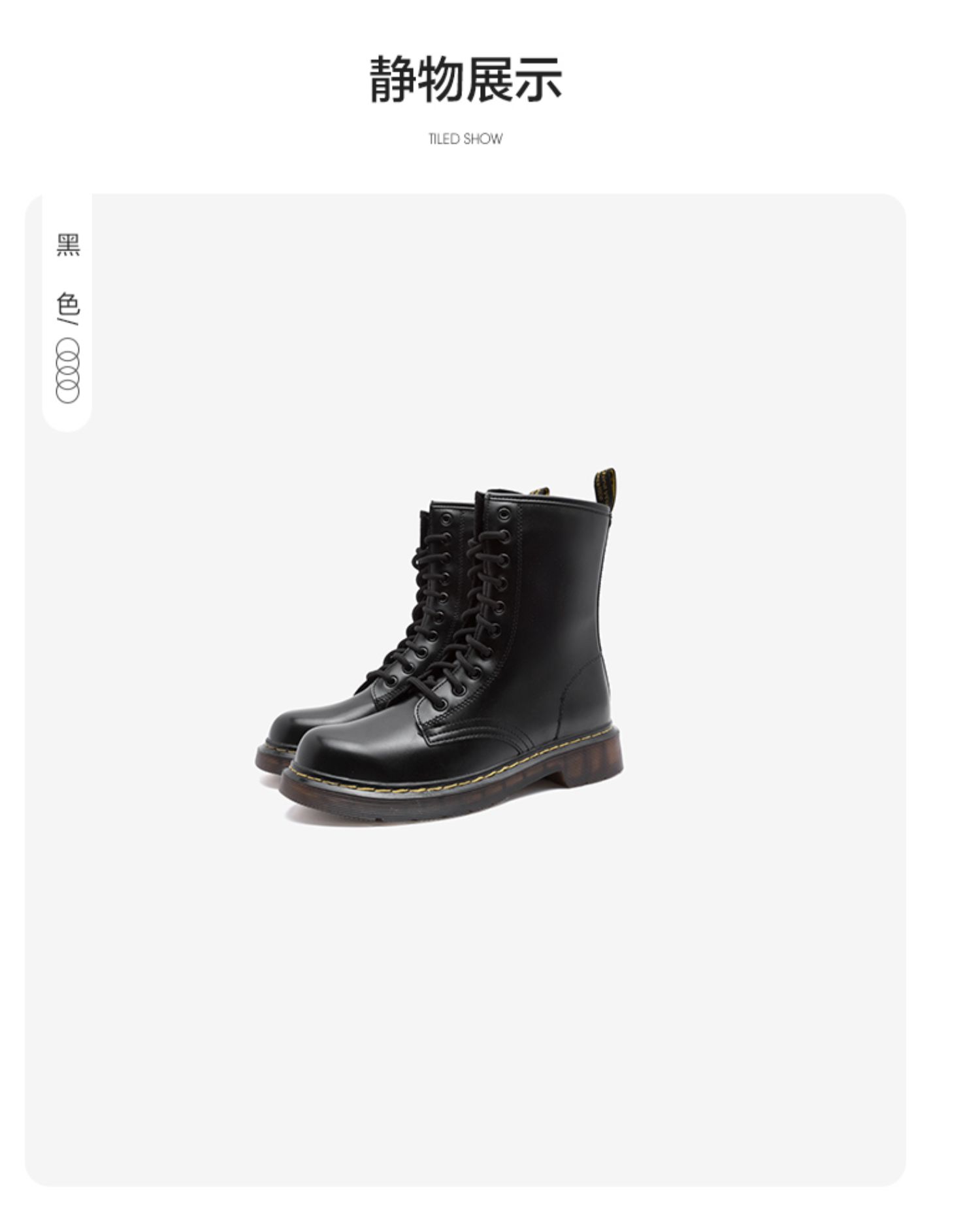Click the 黑 character in side label
The height and width of the screenshot is (1214, 980).
(x=67, y=245)
